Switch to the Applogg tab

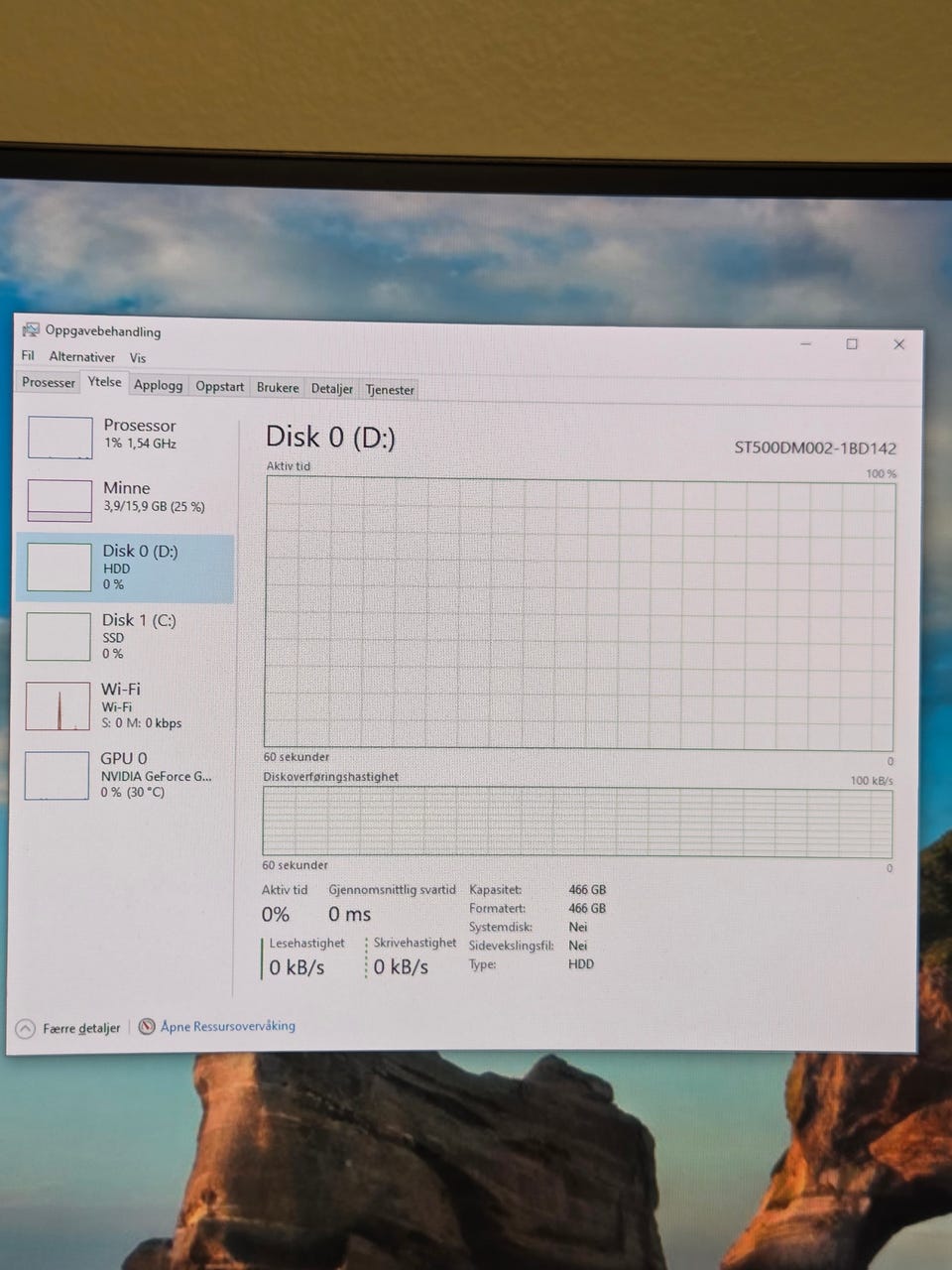(x=159, y=385)
